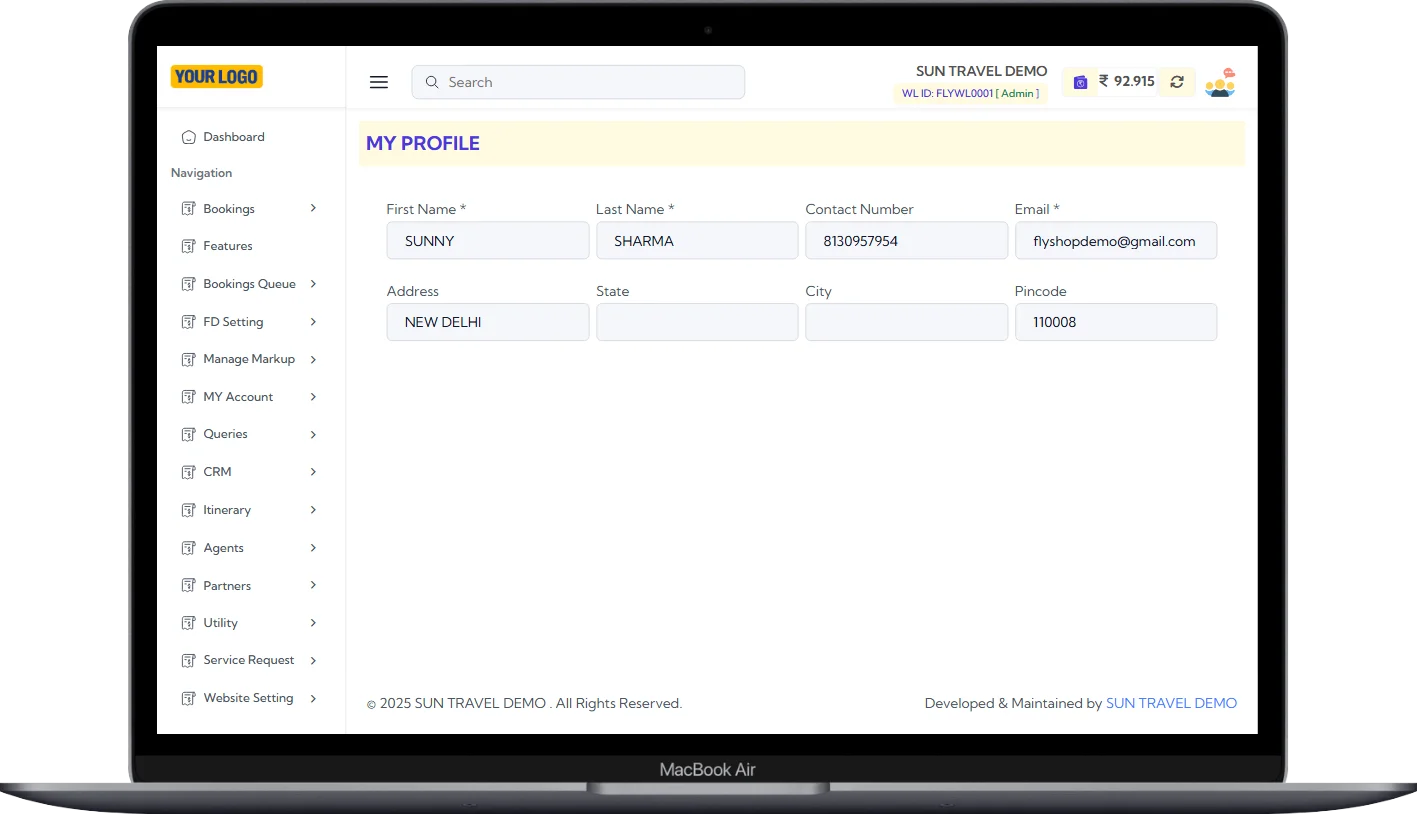Click the hamburger menu icon

(378, 82)
